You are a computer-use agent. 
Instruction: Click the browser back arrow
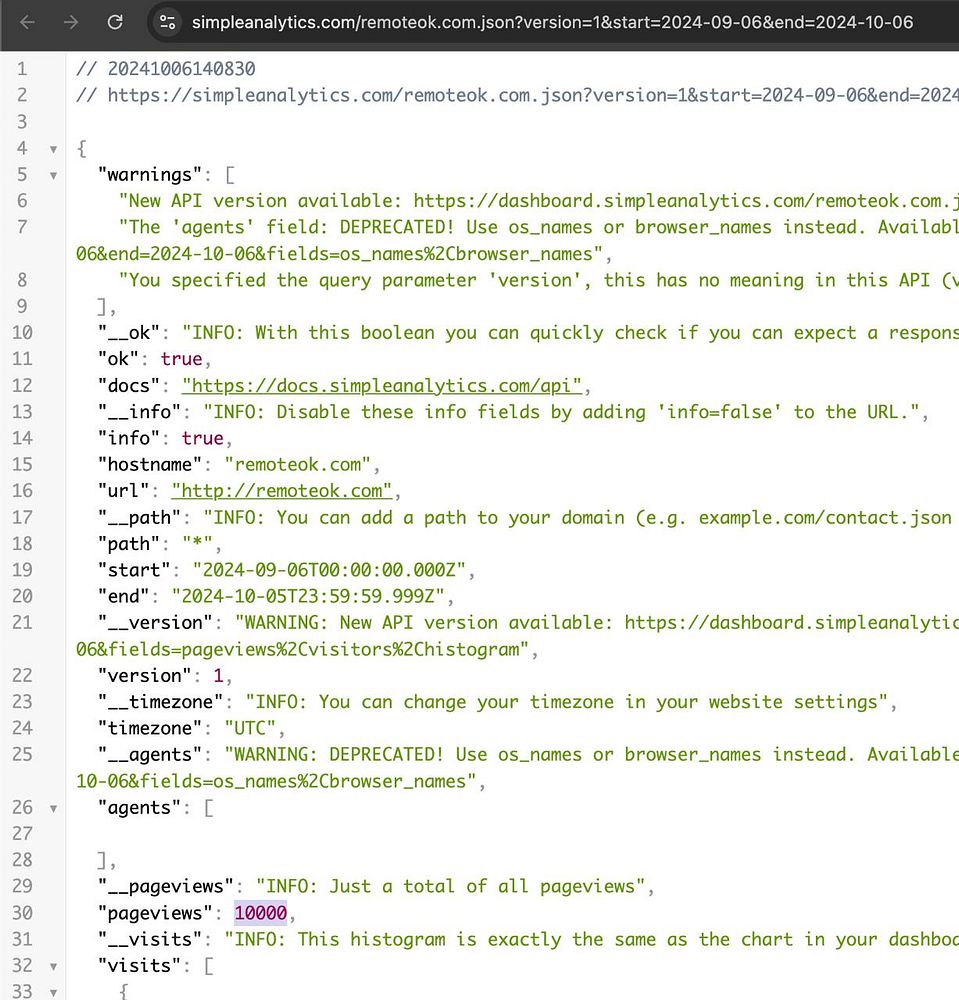27,22
